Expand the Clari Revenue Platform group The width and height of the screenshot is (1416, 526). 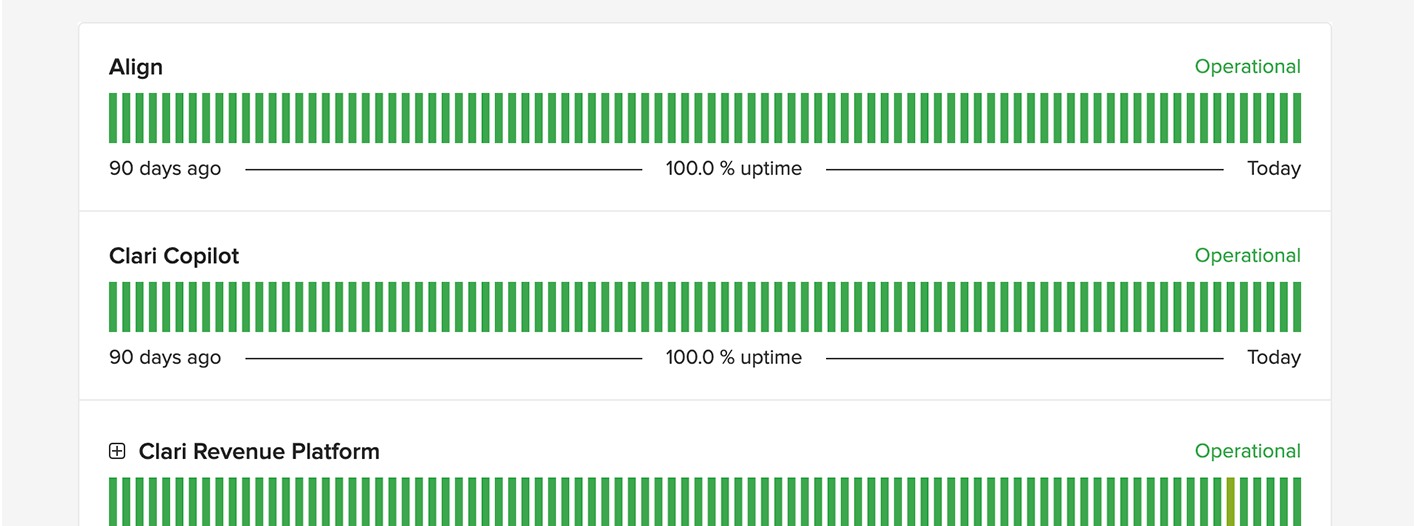click(x=117, y=451)
